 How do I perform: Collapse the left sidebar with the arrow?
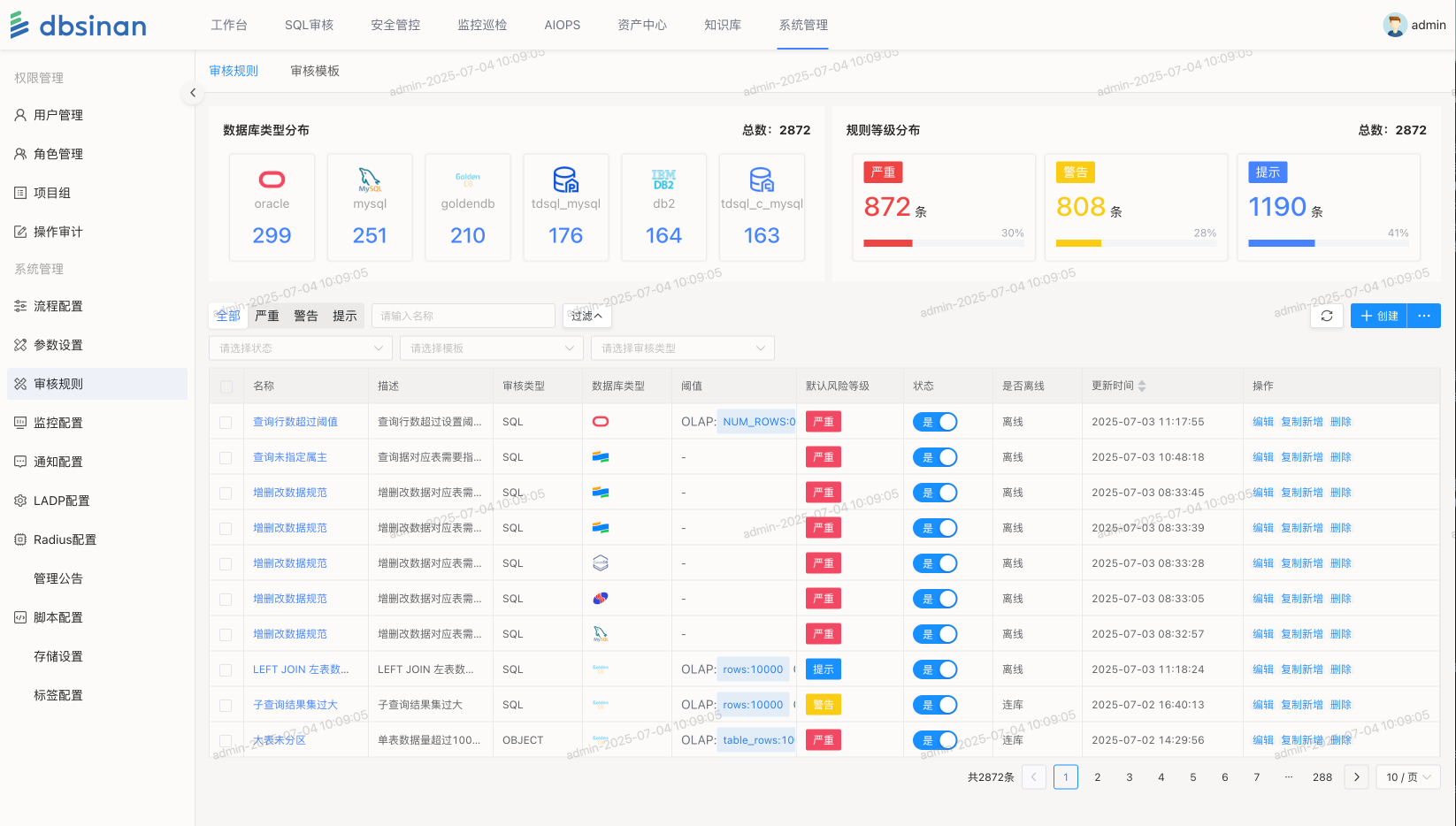[193, 93]
